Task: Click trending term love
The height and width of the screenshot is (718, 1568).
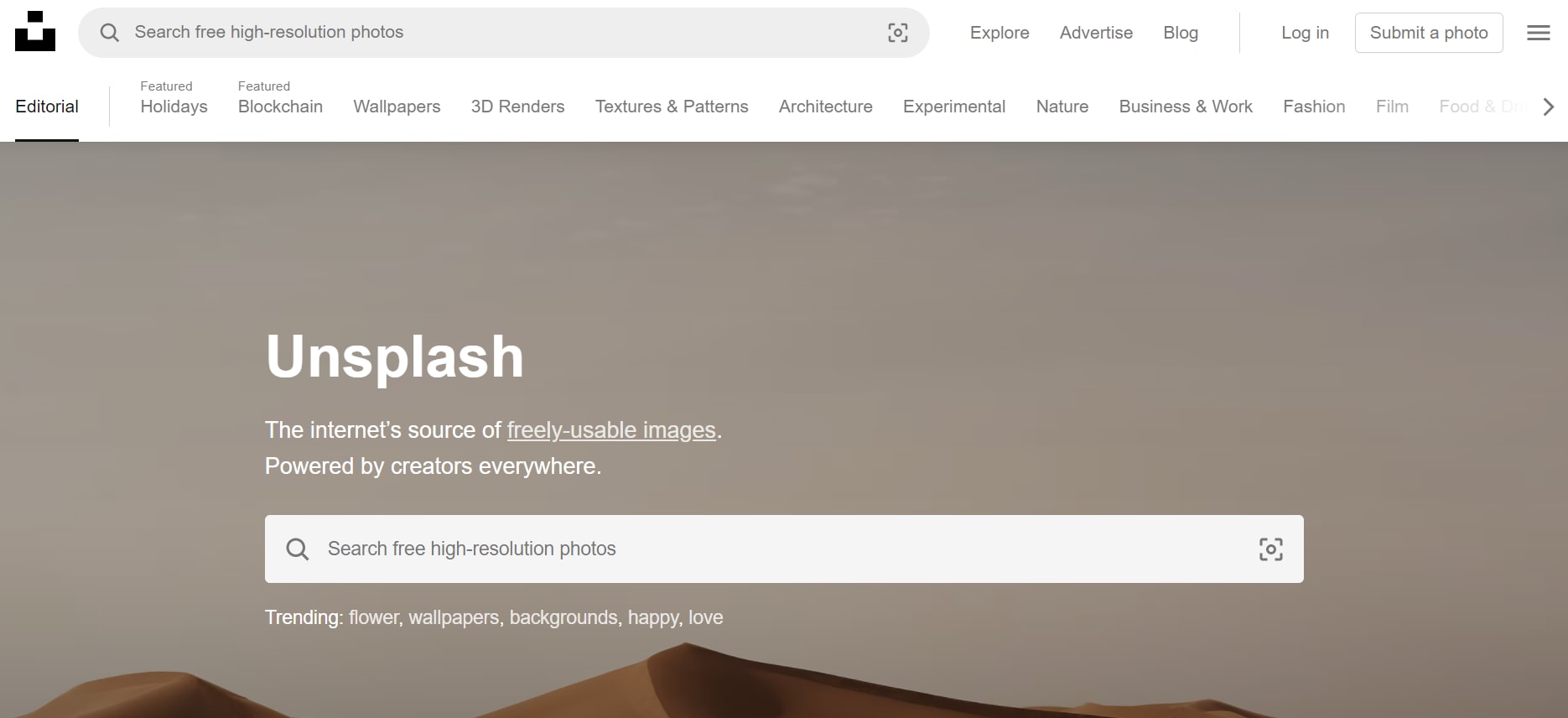Action: pos(706,617)
